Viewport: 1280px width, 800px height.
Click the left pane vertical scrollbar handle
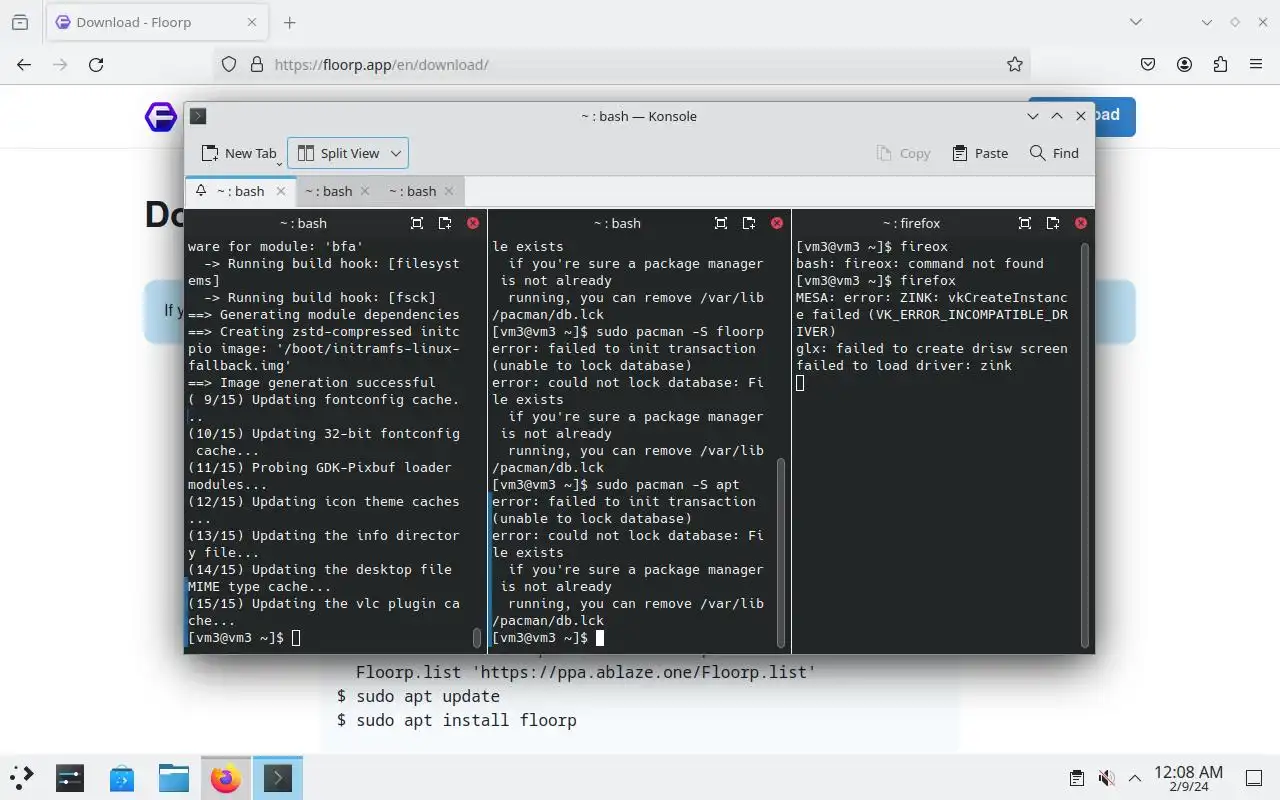(477, 637)
